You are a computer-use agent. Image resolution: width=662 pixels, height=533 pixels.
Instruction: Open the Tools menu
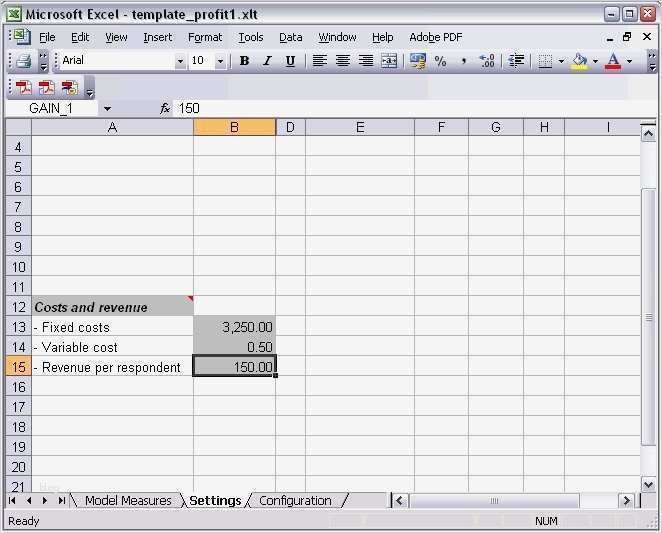[x=251, y=38]
